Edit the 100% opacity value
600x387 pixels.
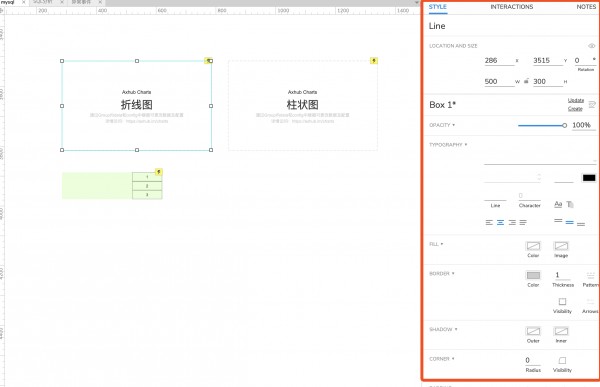pos(583,125)
